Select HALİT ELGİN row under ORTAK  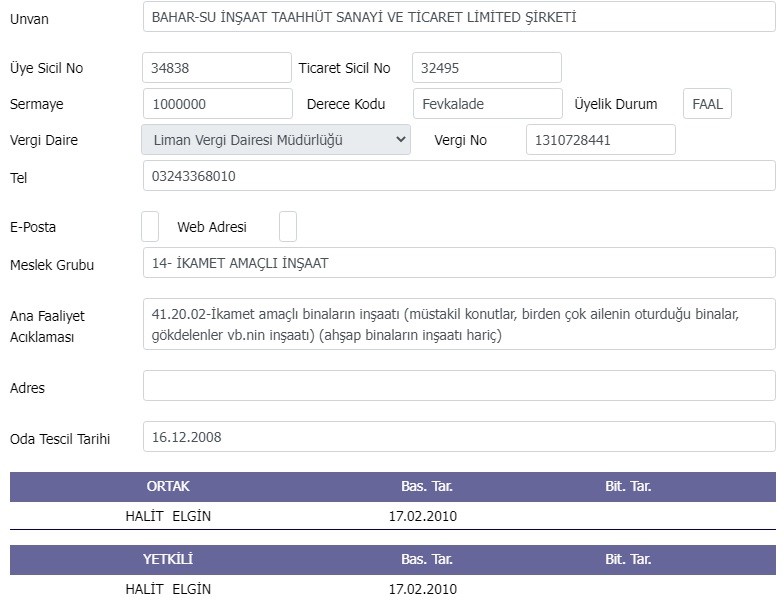[x=392, y=516]
